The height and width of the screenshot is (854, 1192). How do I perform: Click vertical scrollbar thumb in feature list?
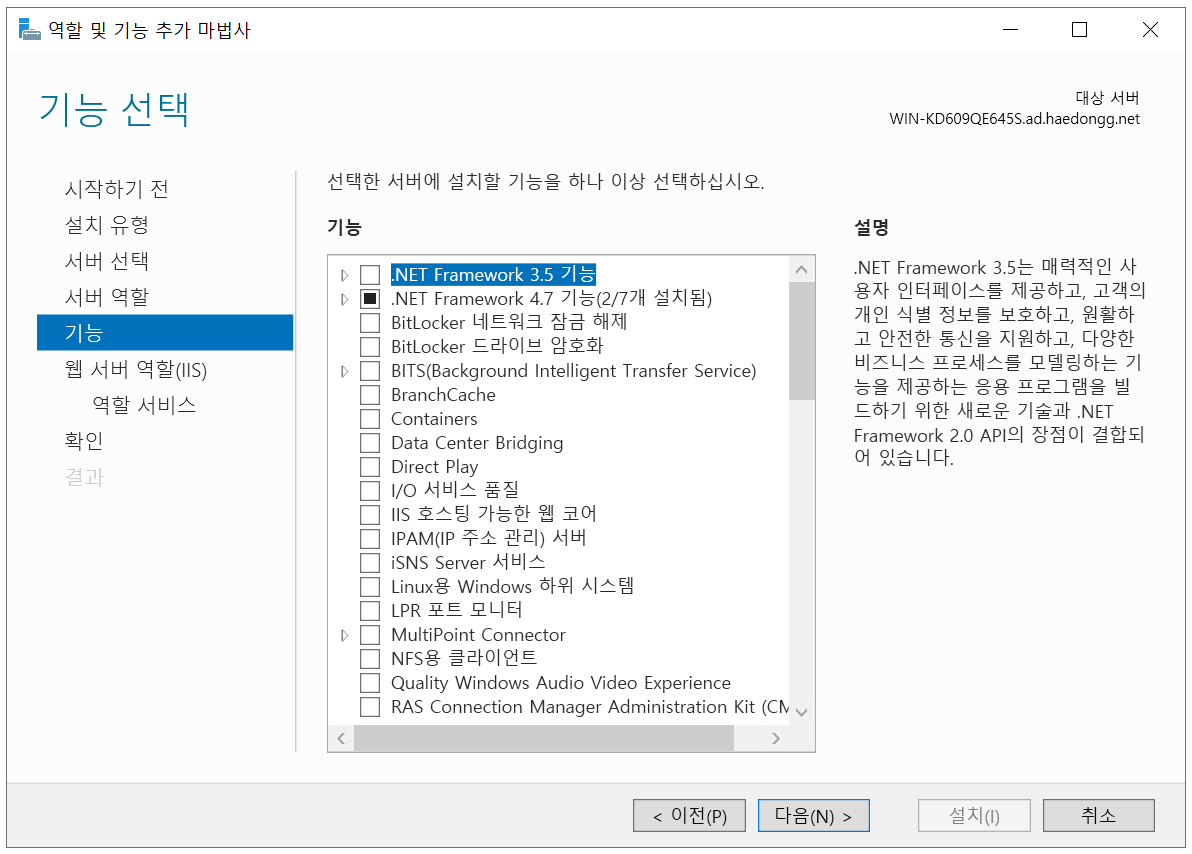point(801,341)
